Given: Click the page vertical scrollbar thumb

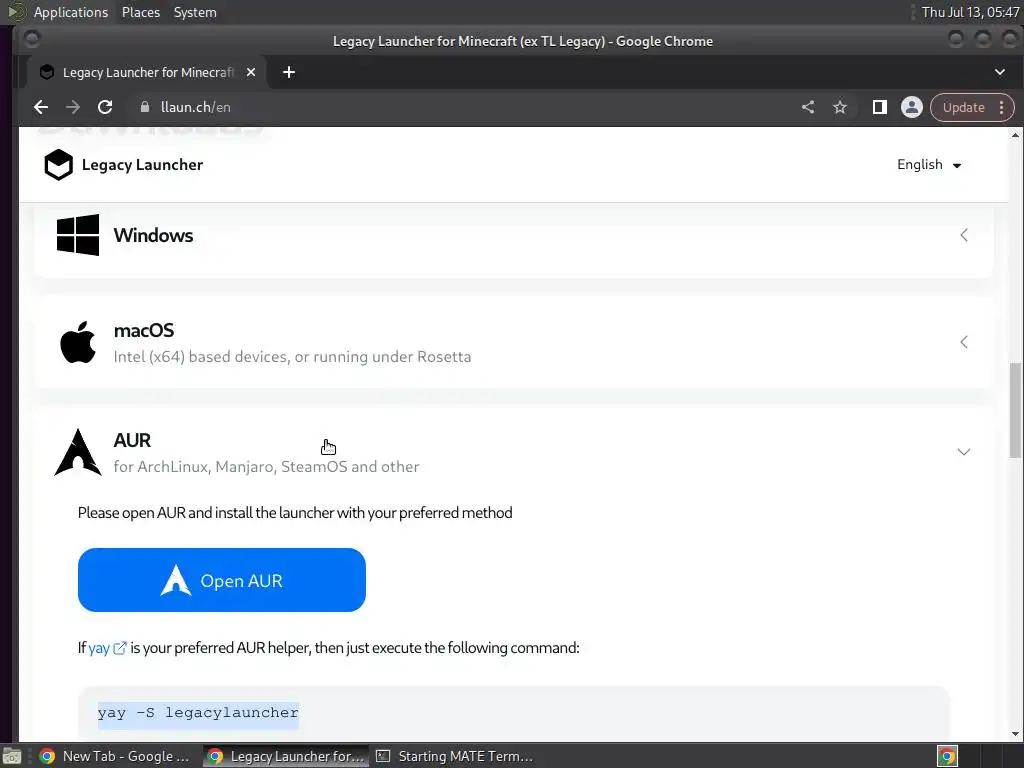Looking at the screenshot, I should (x=1016, y=410).
